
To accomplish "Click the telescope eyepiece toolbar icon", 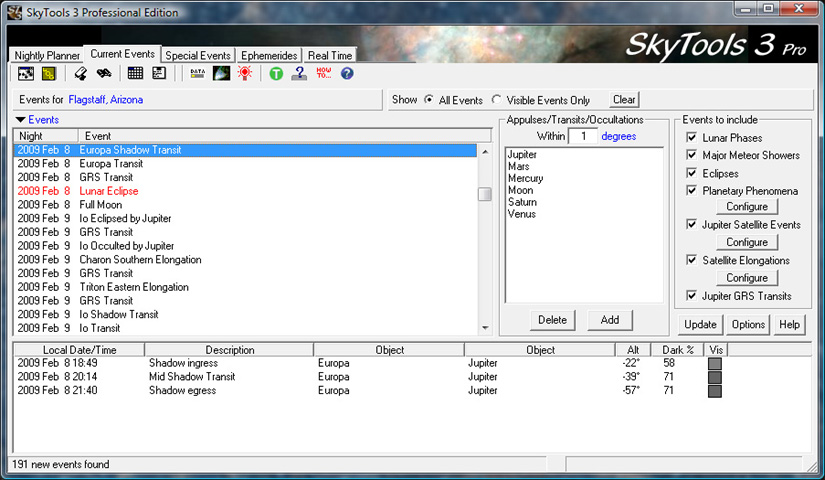I will pos(81,74).
